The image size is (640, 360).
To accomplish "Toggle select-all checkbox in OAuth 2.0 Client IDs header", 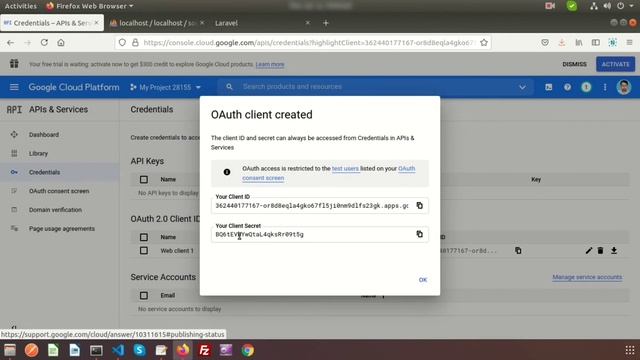I will point(144,237).
